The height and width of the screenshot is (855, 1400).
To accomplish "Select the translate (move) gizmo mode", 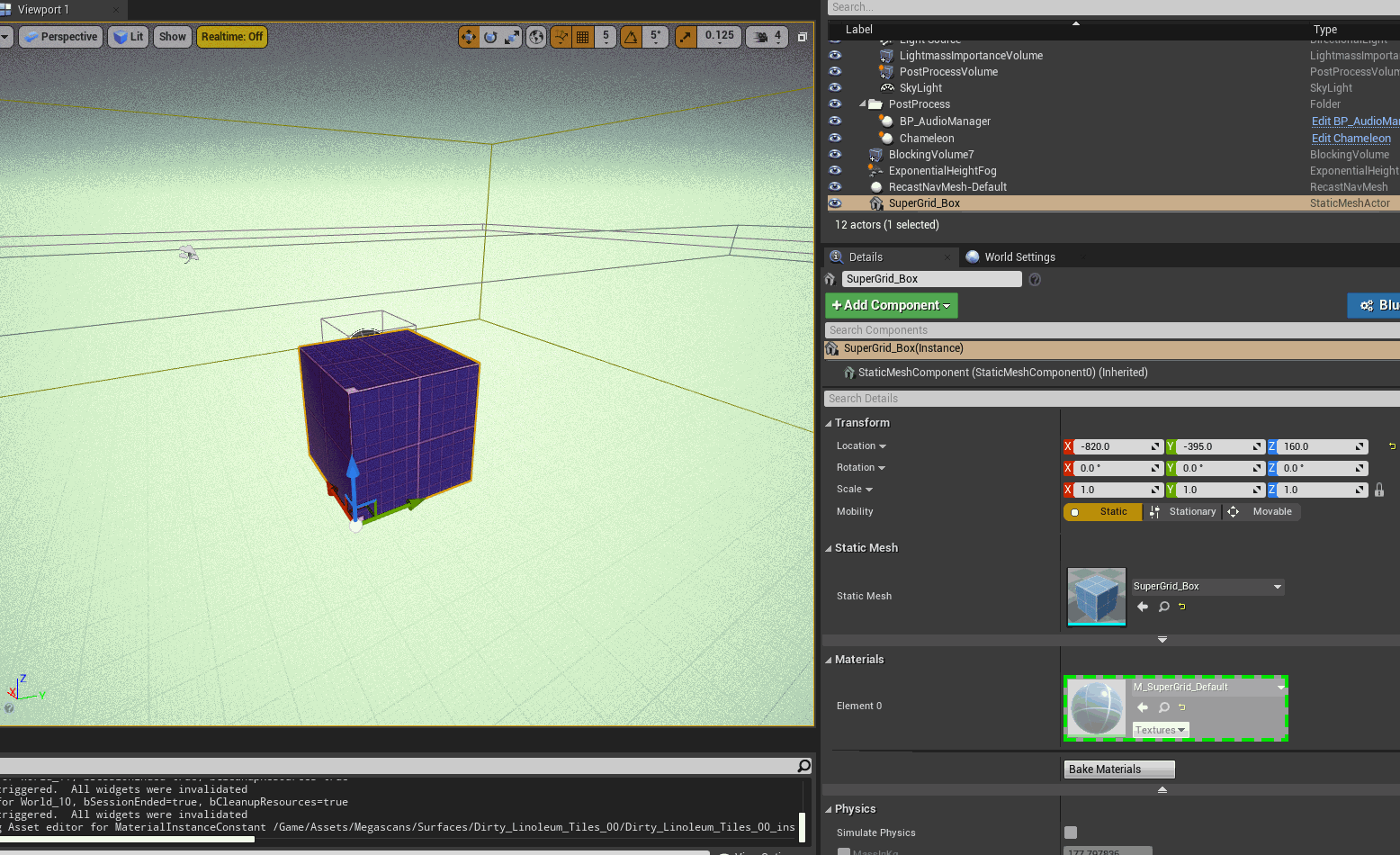I will tap(468, 37).
